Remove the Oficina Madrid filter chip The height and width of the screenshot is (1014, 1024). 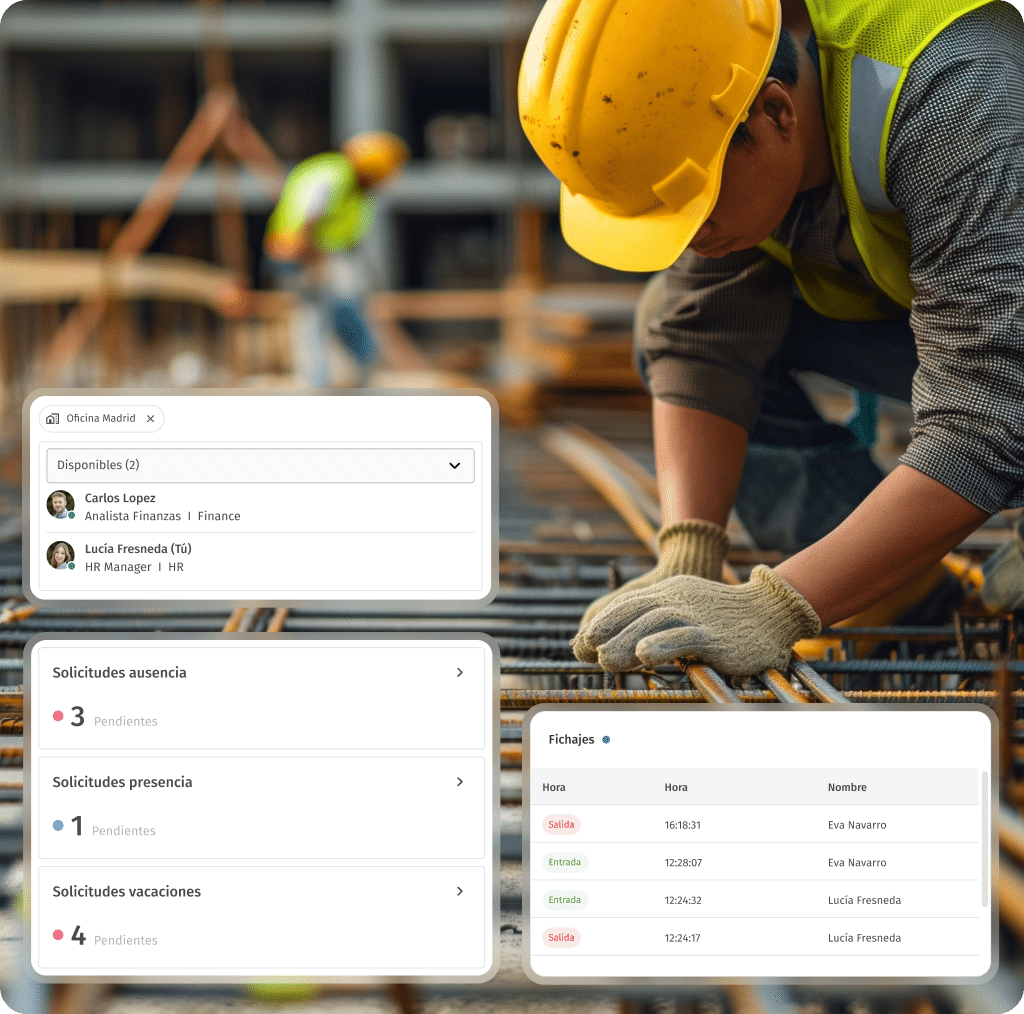(150, 418)
